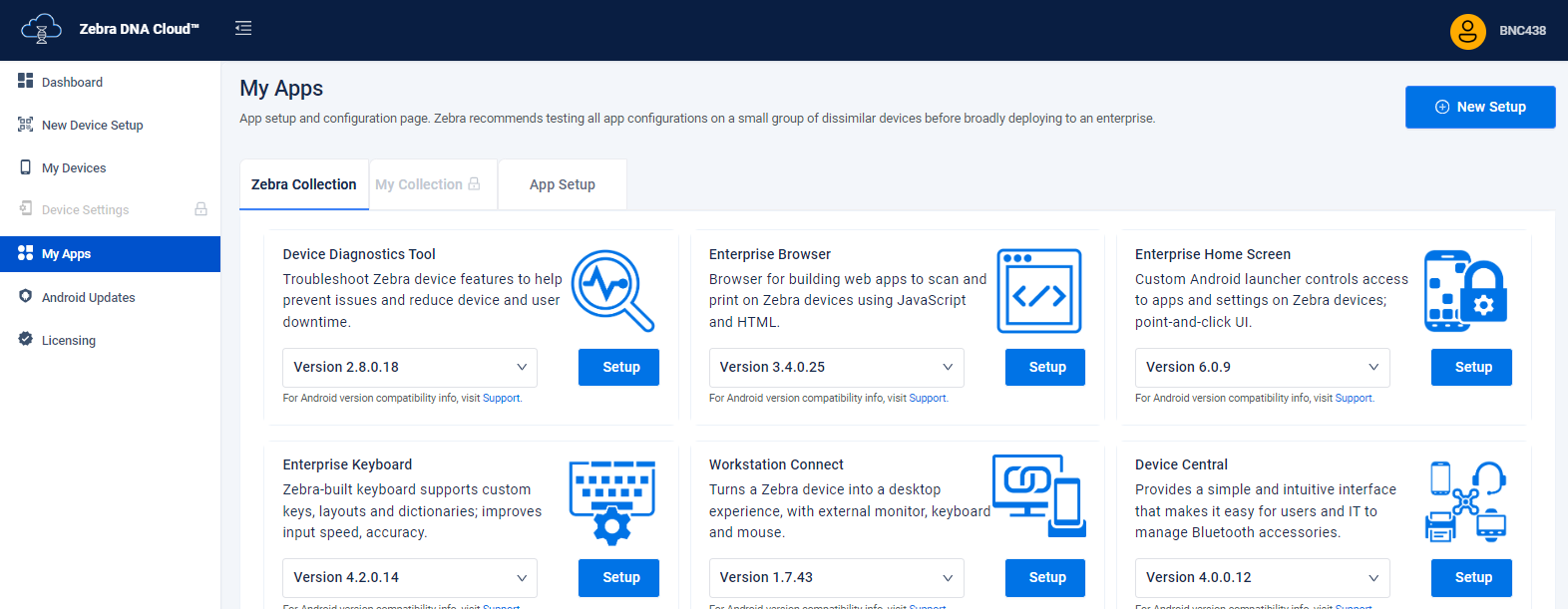Click Setup for Enterprise Keyboard

[618, 577]
